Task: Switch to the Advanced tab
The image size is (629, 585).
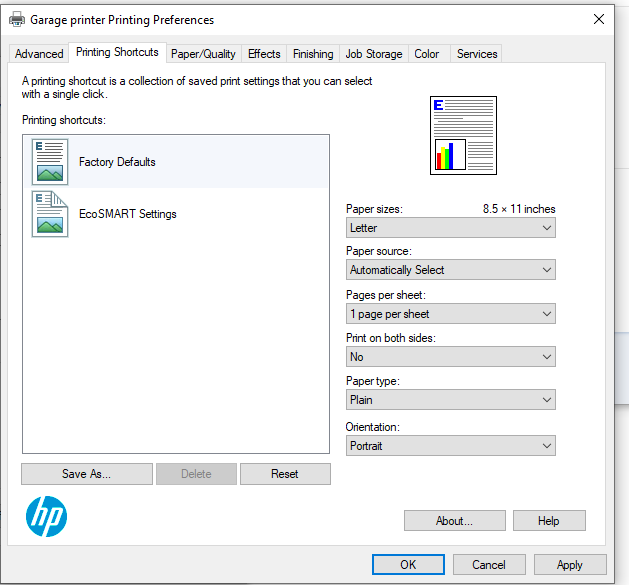Action: 39,54
